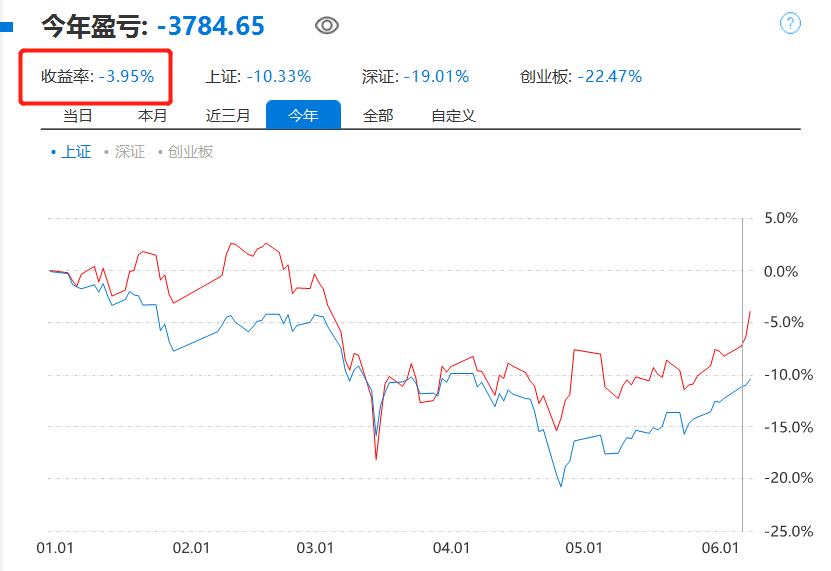Click the 上证 -10.33% statistic
831x571 pixels.
click(258, 76)
